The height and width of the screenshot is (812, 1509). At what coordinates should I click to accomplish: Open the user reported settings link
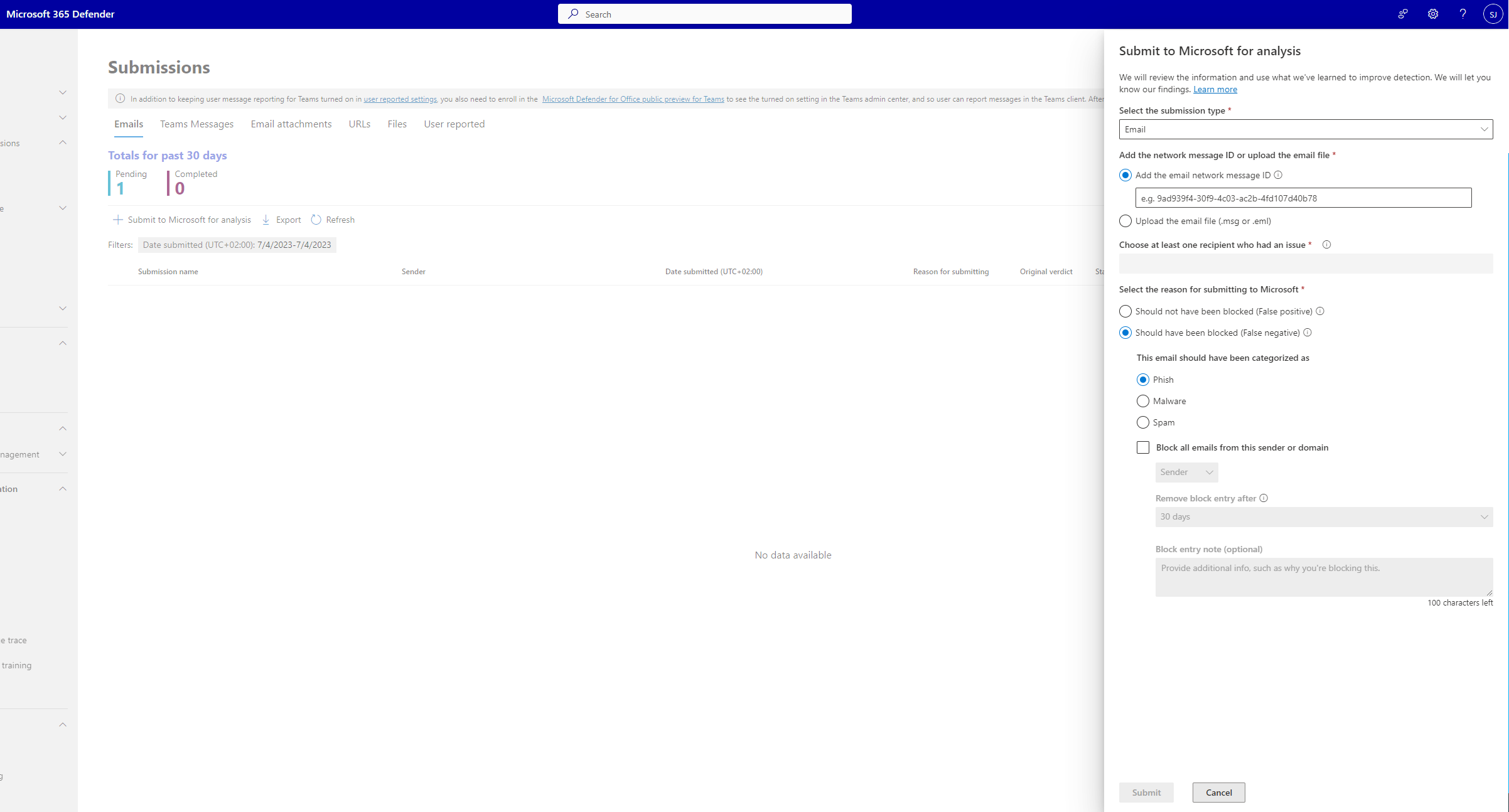pyautogui.click(x=400, y=99)
